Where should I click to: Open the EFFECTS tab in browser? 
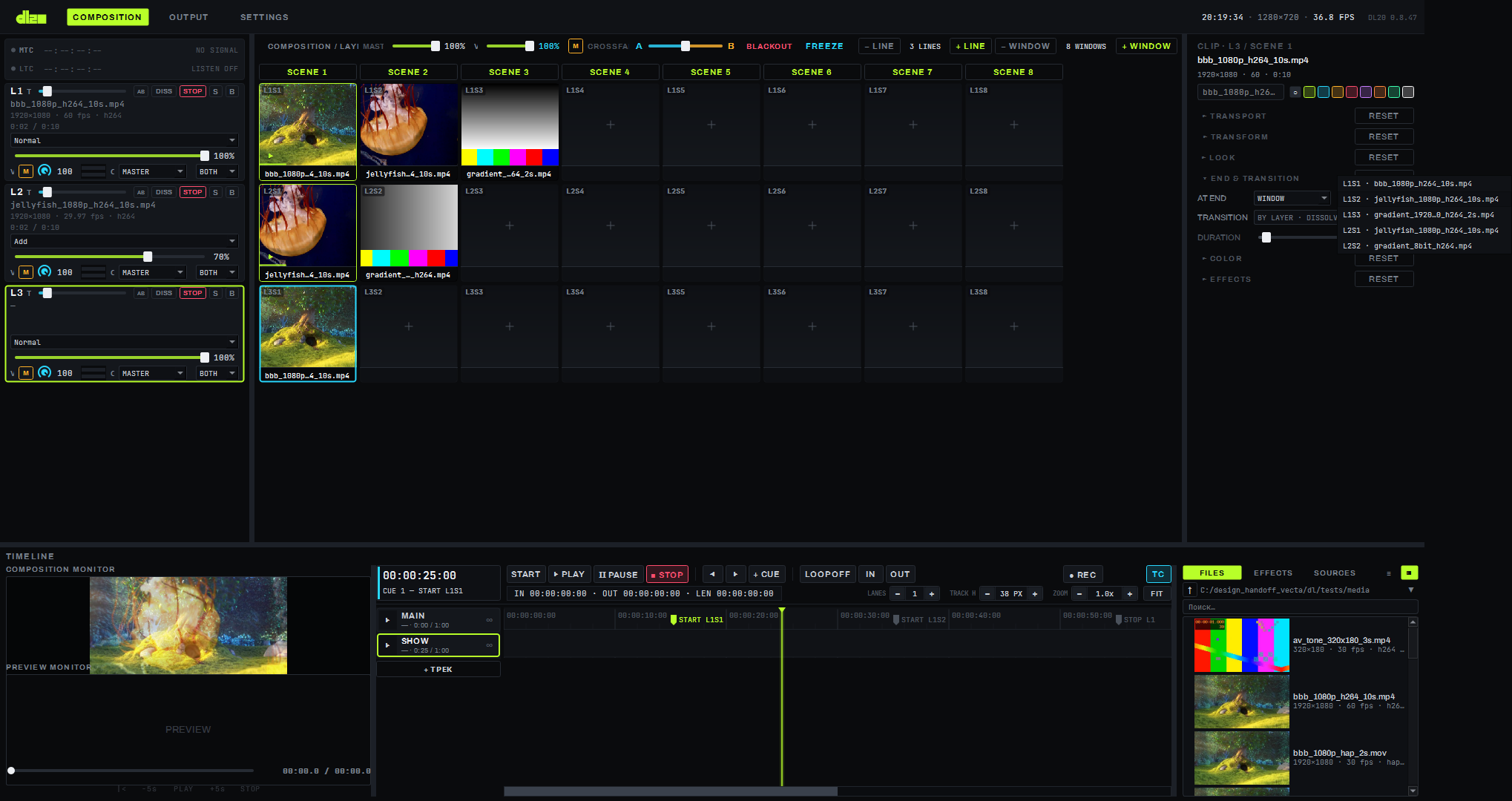pos(1273,573)
